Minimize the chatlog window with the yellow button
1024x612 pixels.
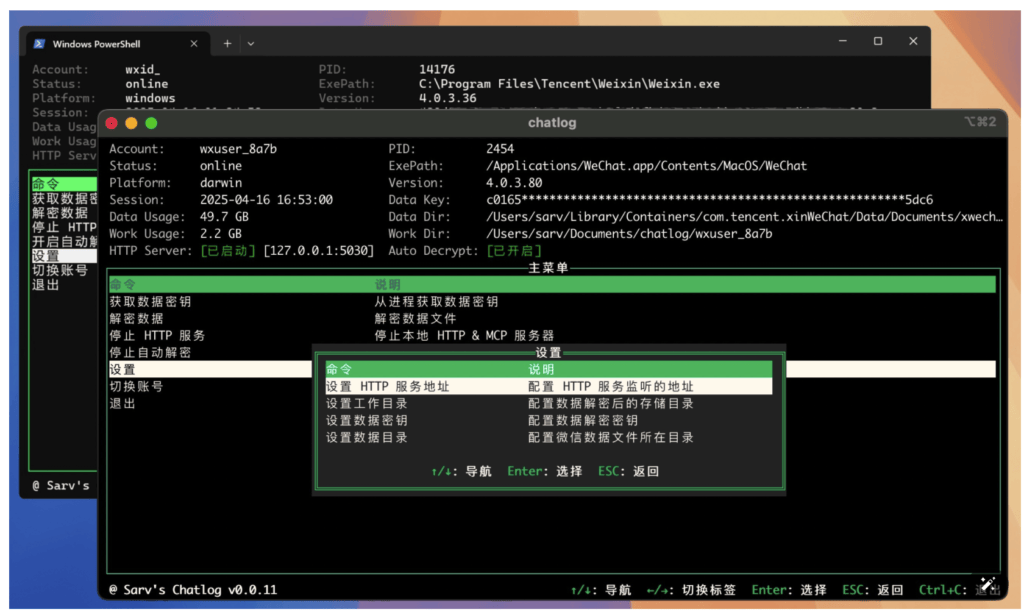tap(131, 123)
